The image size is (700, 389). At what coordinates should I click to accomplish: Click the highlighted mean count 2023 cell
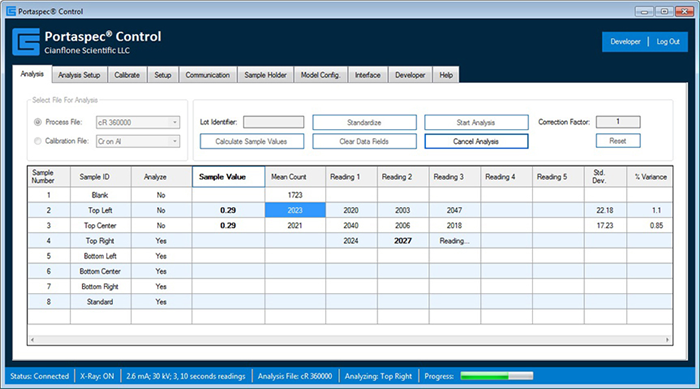tap(295, 210)
